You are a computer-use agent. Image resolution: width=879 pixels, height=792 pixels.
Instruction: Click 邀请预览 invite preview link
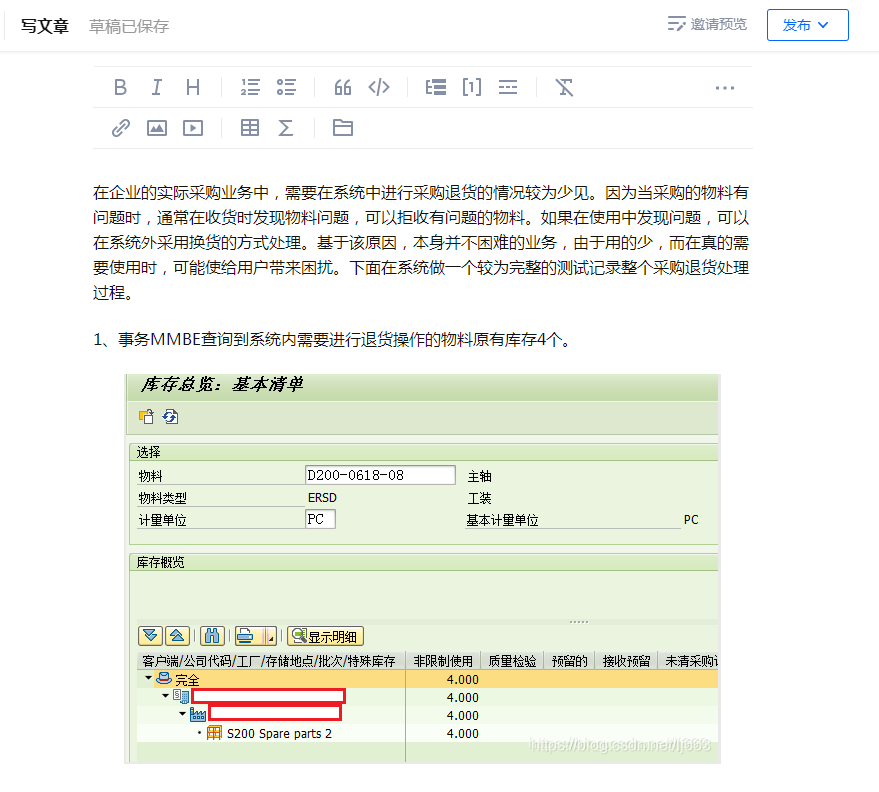[707, 24]
